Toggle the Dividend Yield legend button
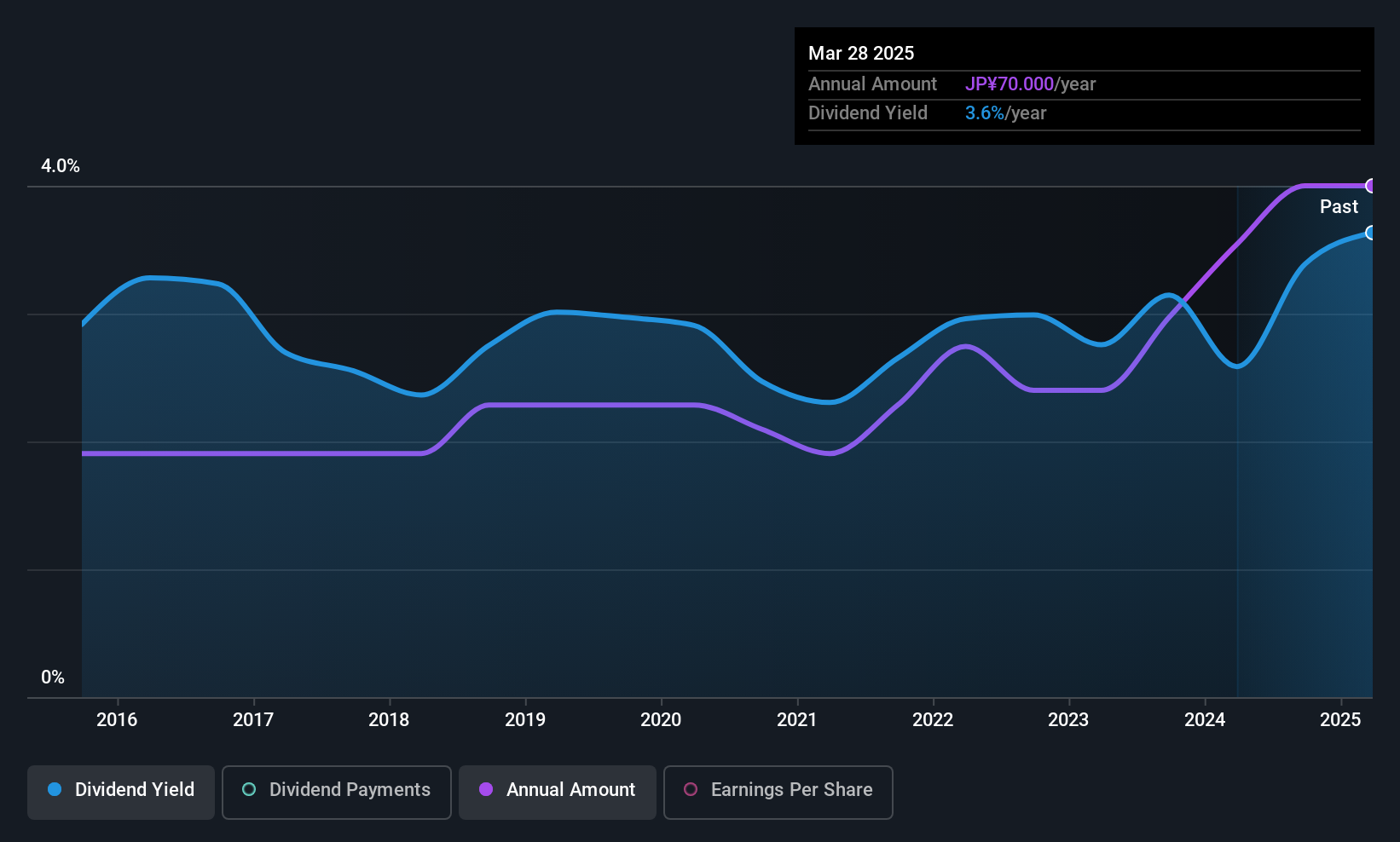 (121, 792)
